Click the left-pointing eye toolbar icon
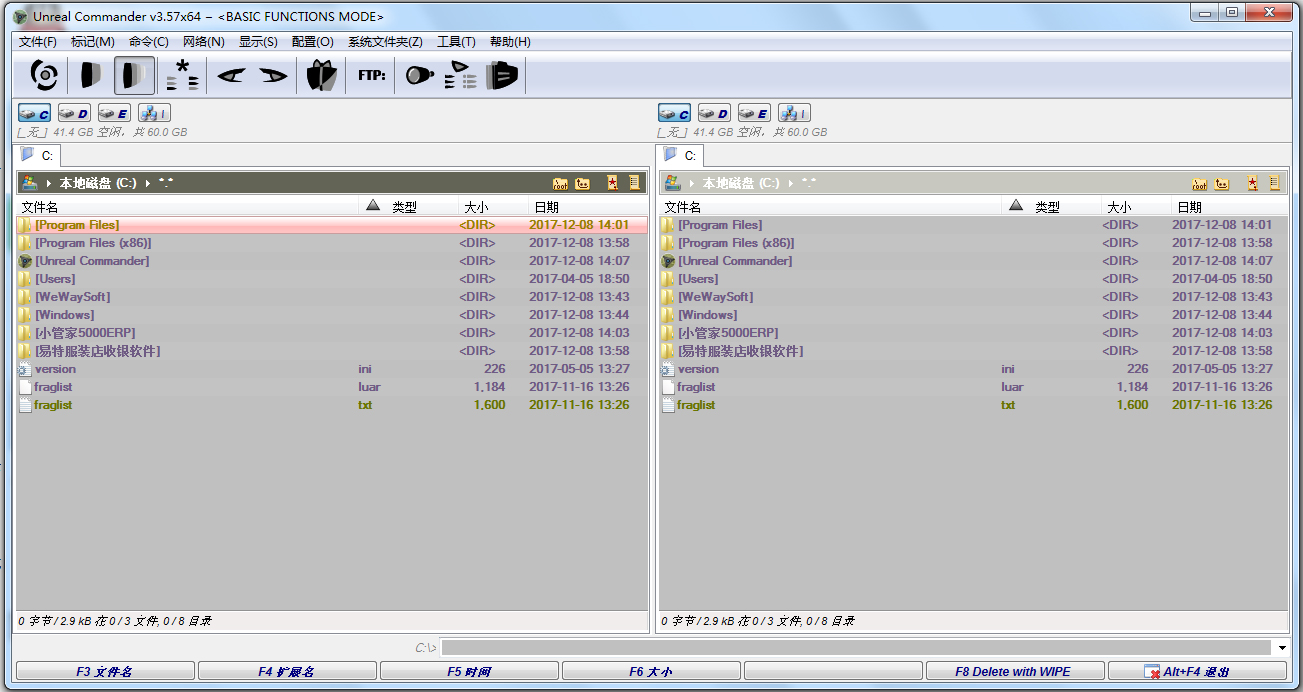The height and width of the screenshot is (692, 1303). click(x=231, y=75)
